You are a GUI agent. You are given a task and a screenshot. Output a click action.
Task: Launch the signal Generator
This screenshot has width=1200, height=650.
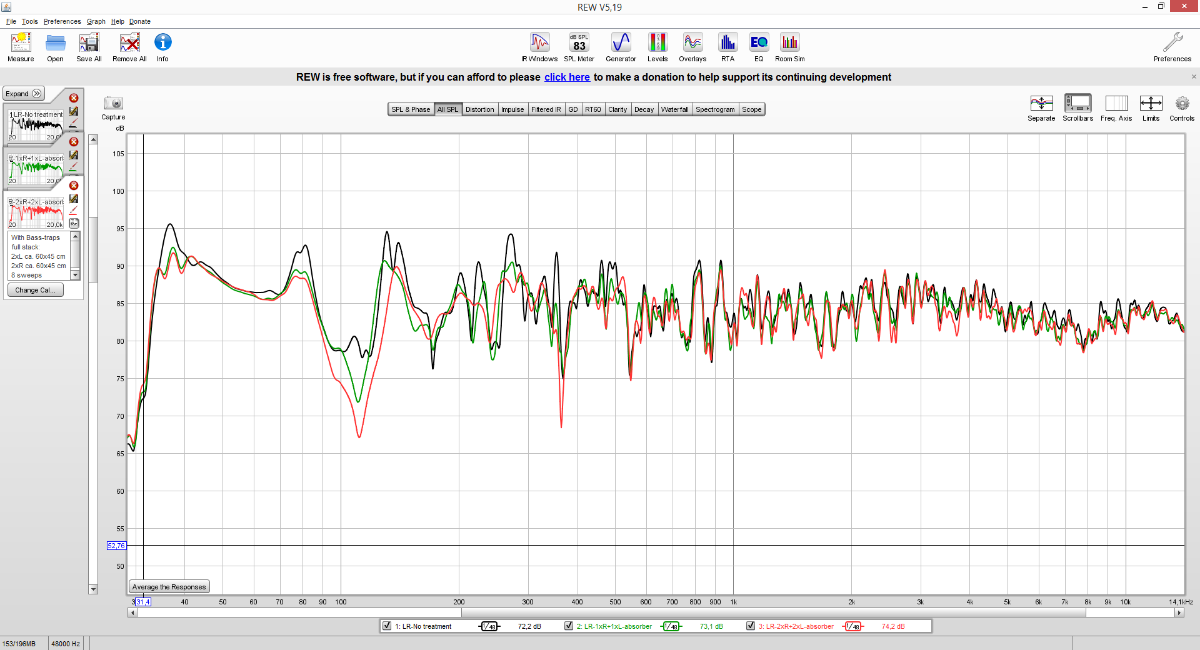[x=620, y=43]
